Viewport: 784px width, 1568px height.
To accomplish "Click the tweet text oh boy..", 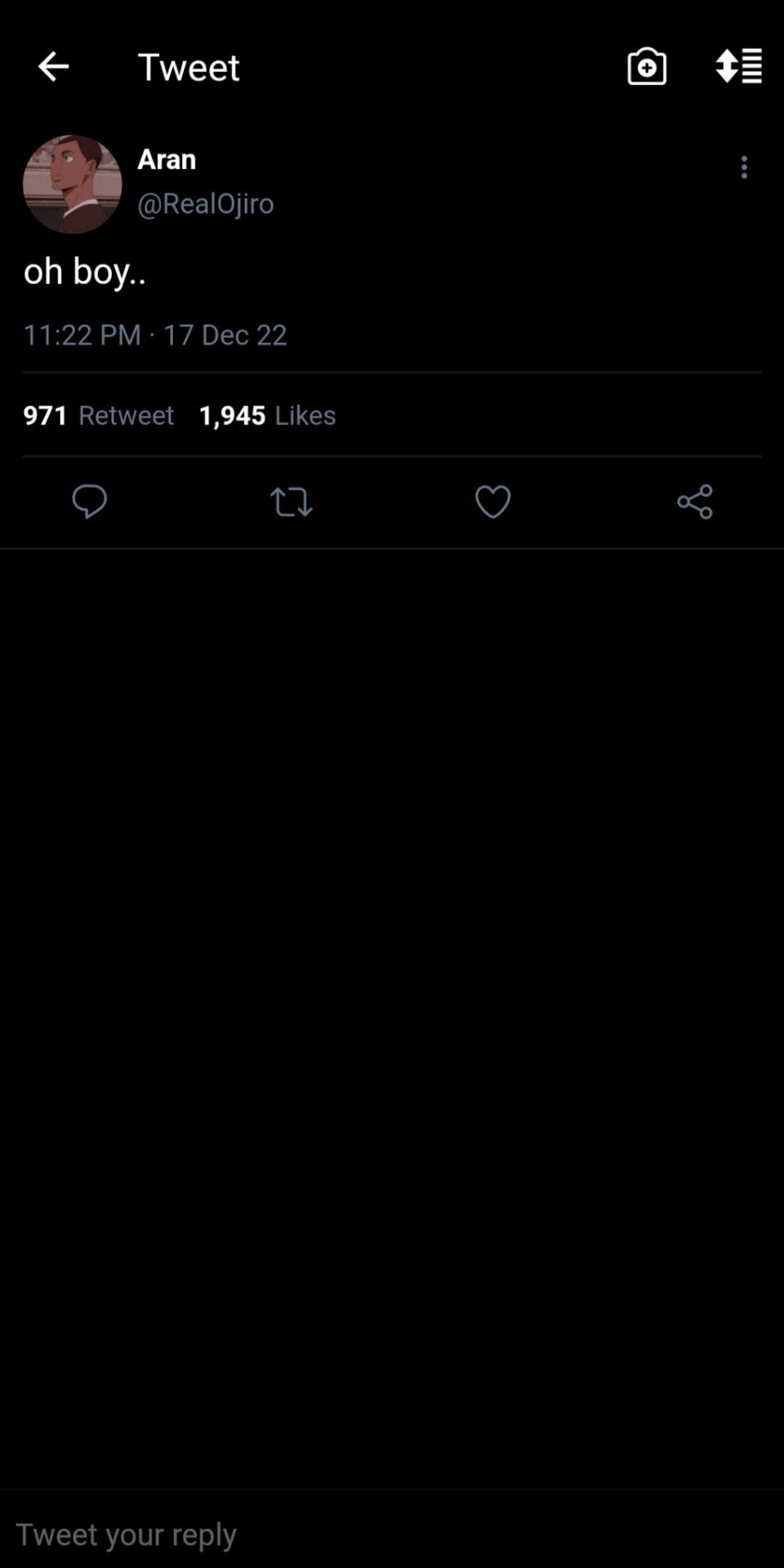I will tap(85, 272).
